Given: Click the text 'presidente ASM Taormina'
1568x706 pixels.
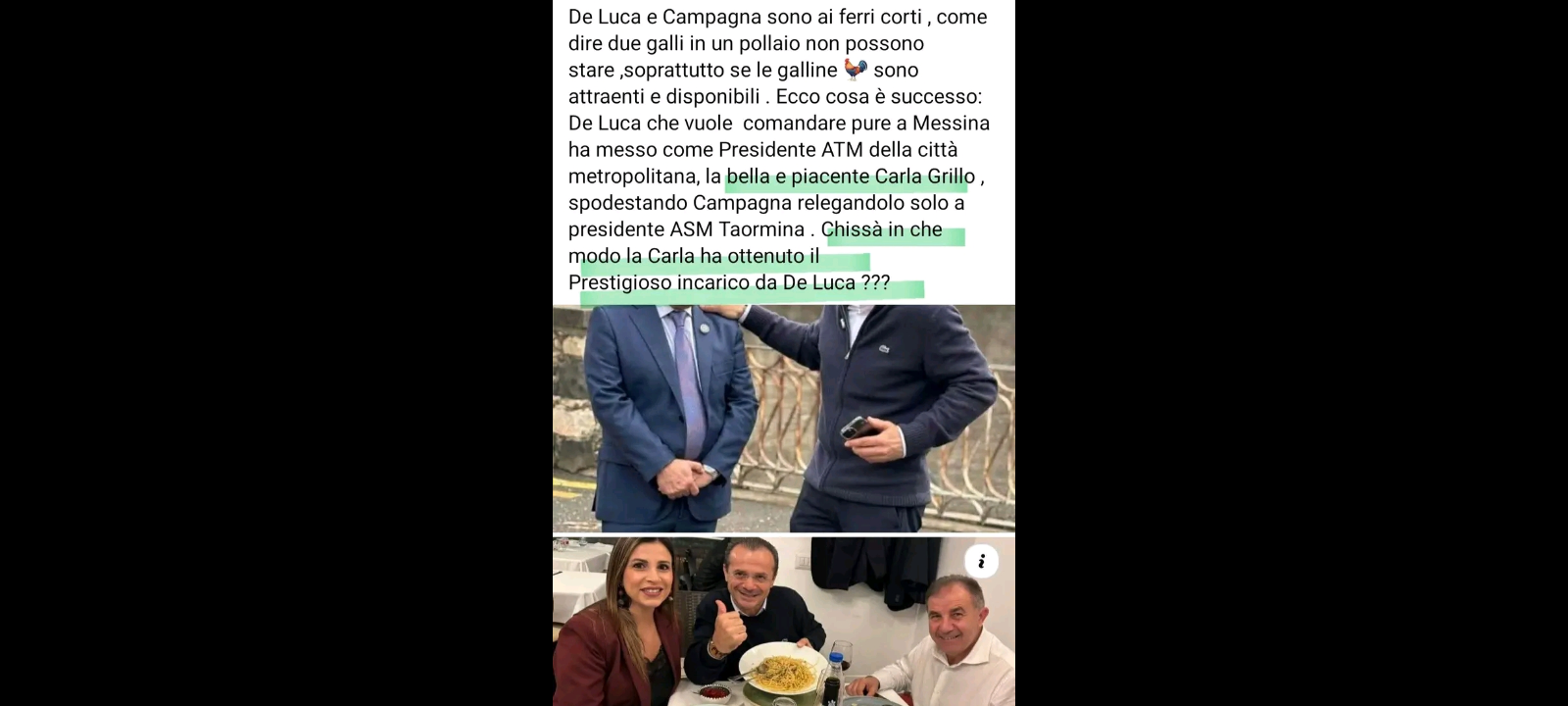Looking at the screenshot, I should click(686, 229).
